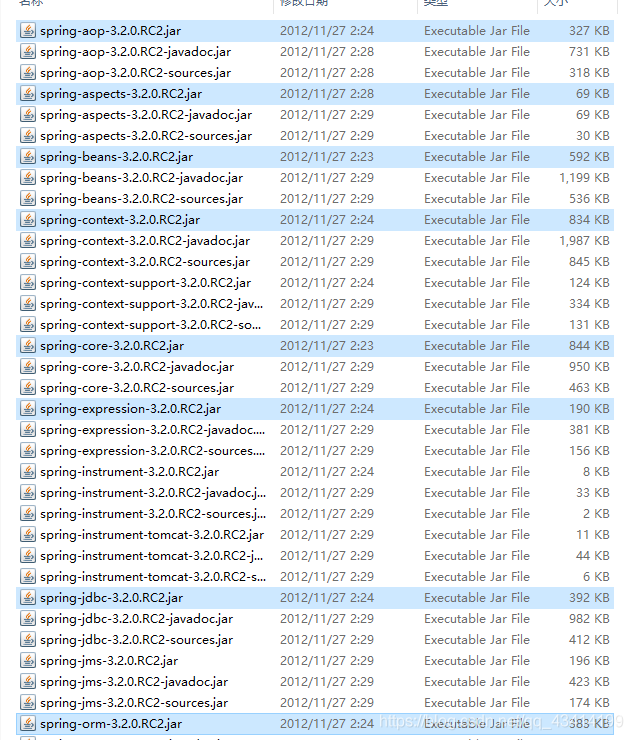Click the jar icon of spring-aspects-3.2.0.RC2-javadoc.jar
Viewport: 633px width, 740px height.
point(28,115)
